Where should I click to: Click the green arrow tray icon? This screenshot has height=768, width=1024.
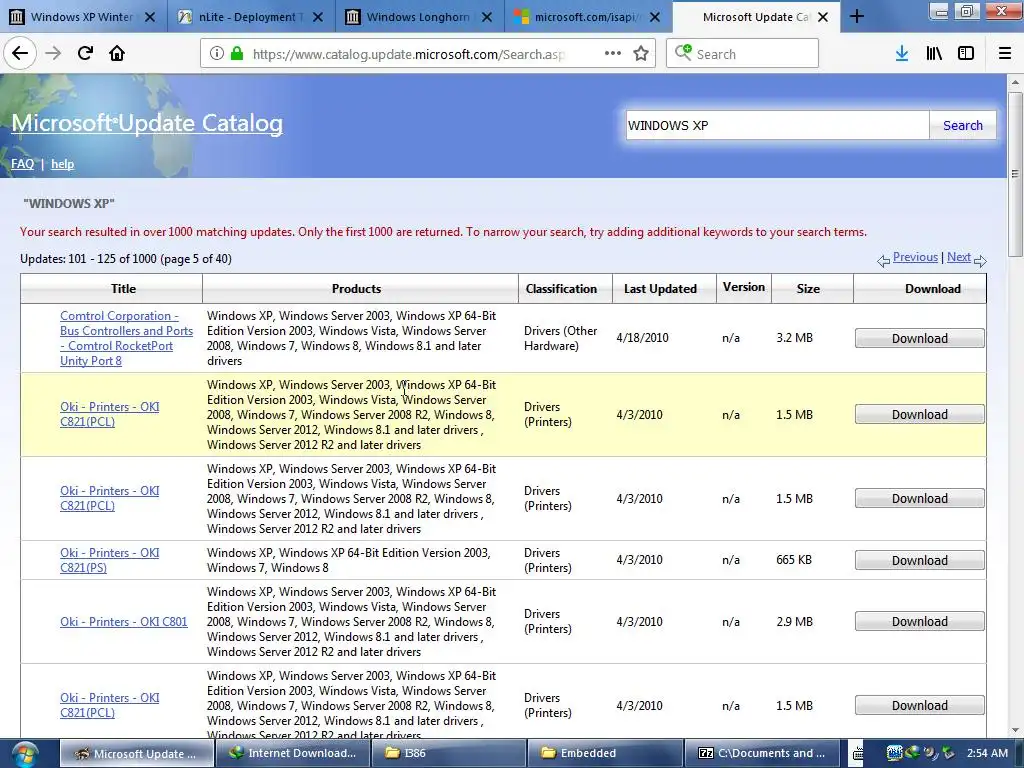point(948,753)
